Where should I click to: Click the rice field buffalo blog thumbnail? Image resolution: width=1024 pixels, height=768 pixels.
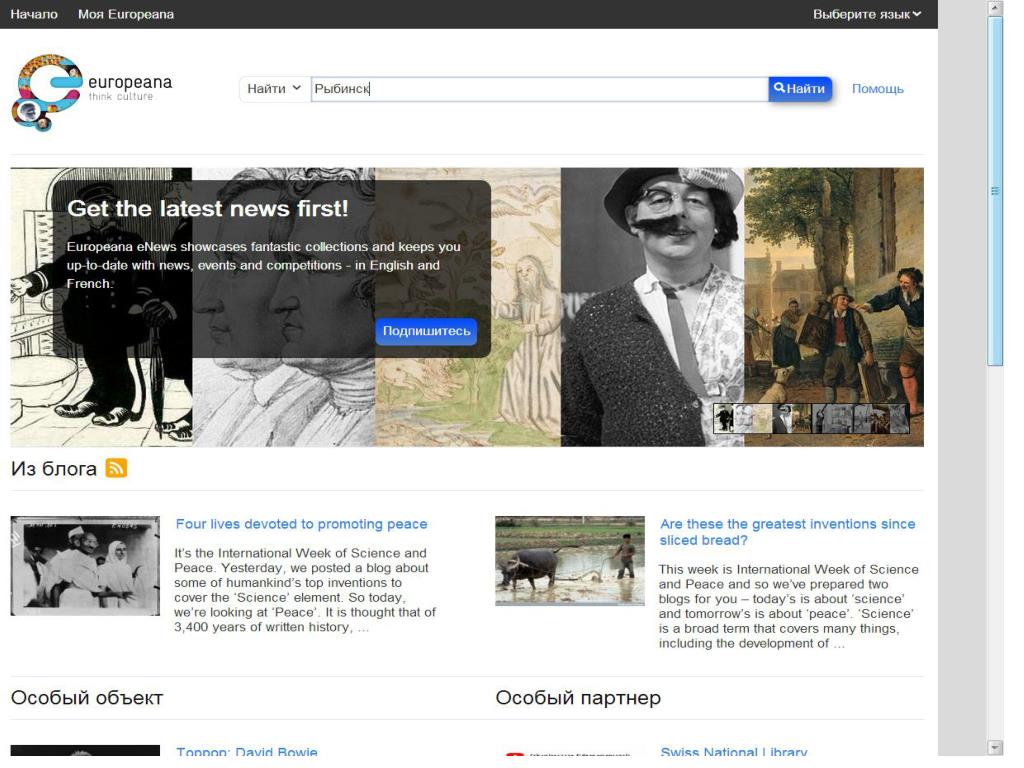coord(569,561)
